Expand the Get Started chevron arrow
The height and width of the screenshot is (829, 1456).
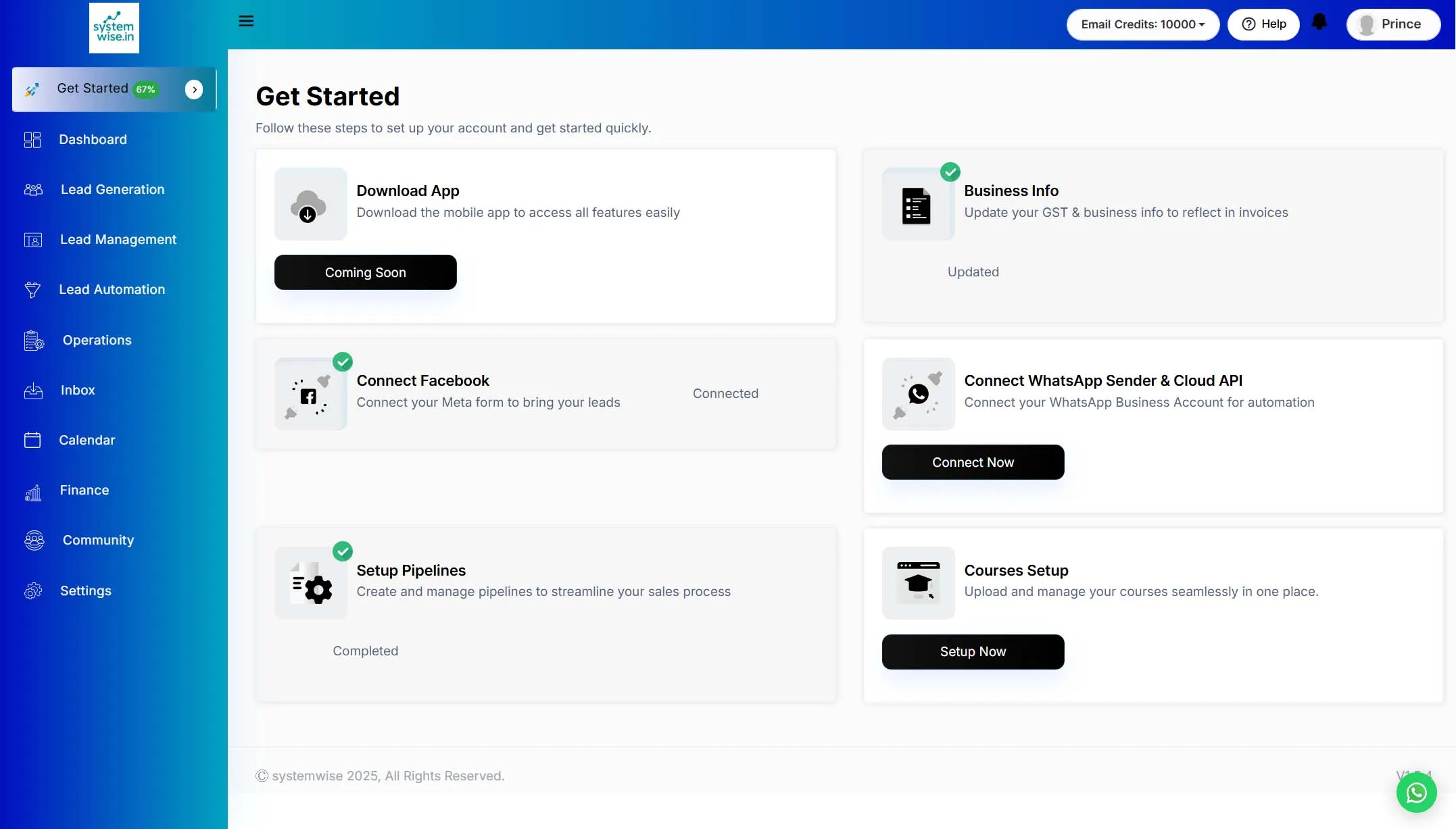click(x=194, y=89)
